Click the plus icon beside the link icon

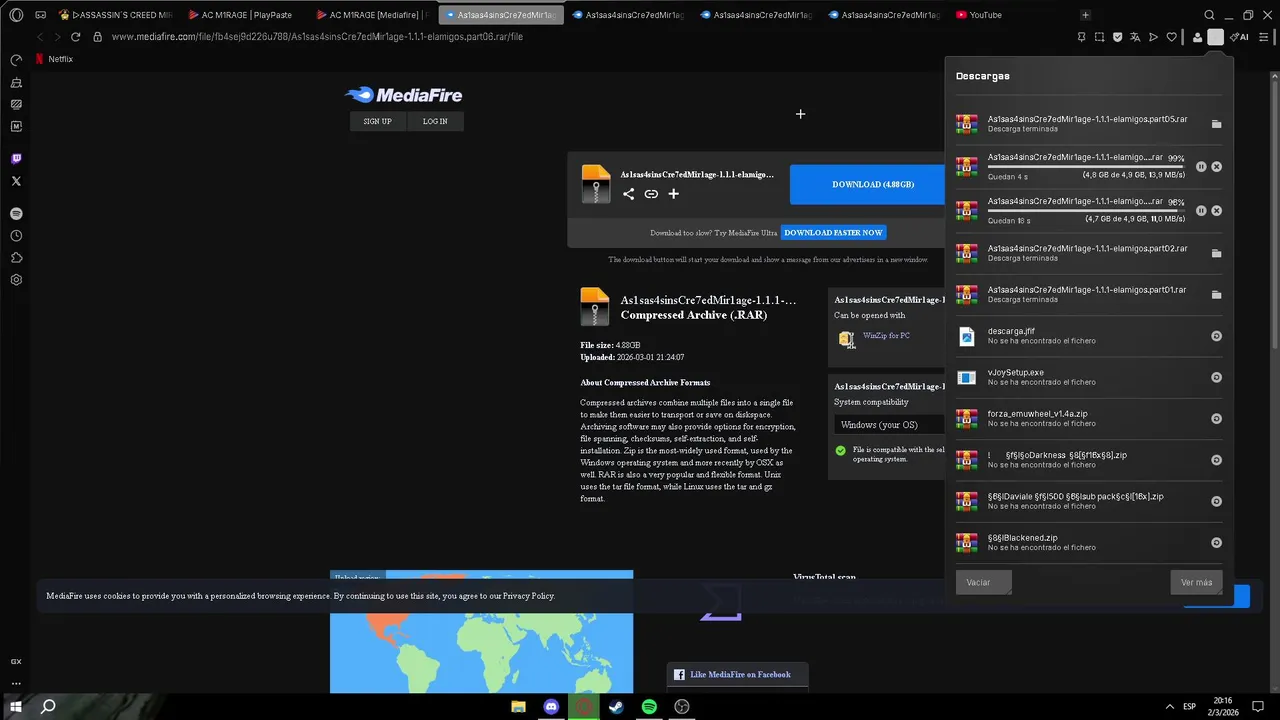click(x=673, y=194)
